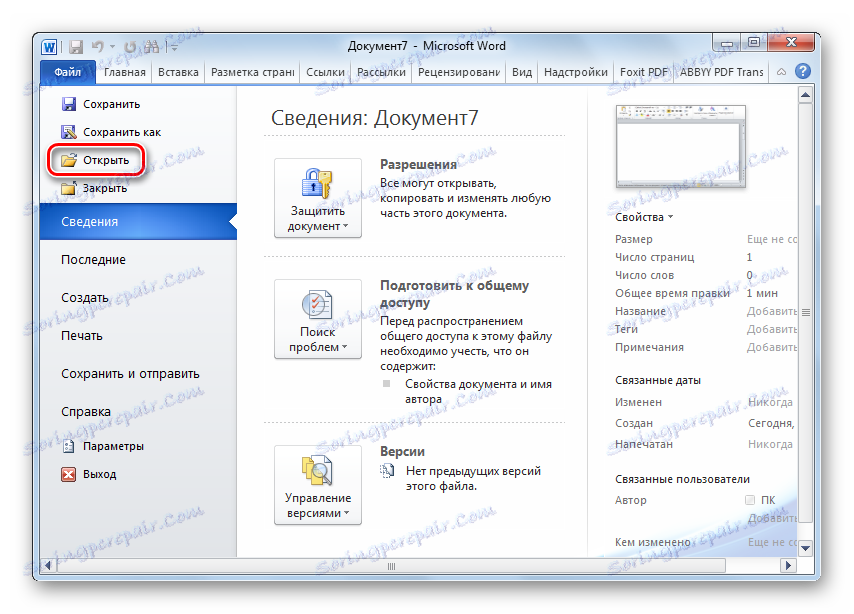Choose Сохранить как in the sidebar
Screen dimensions: 854x614
(111, 132)
